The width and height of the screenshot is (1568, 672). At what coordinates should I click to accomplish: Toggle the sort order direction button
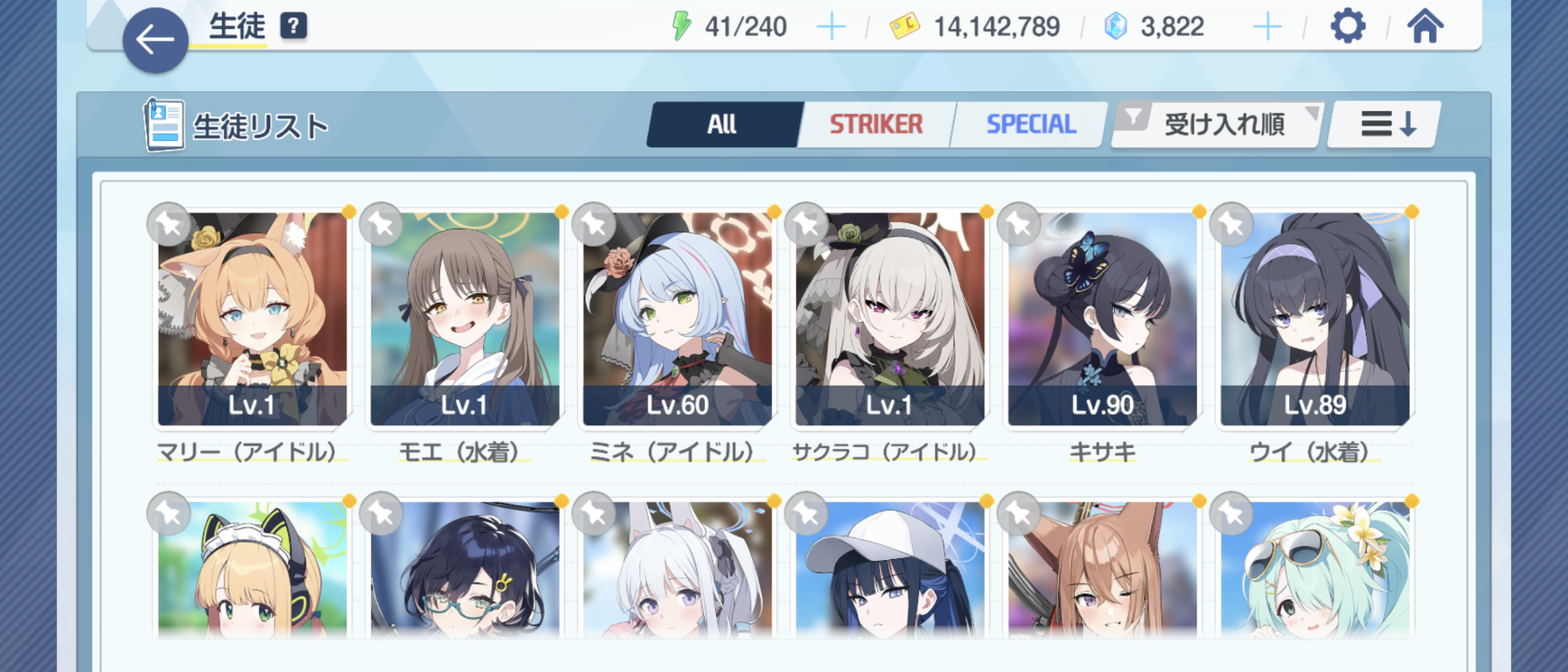click(1386, 124)
